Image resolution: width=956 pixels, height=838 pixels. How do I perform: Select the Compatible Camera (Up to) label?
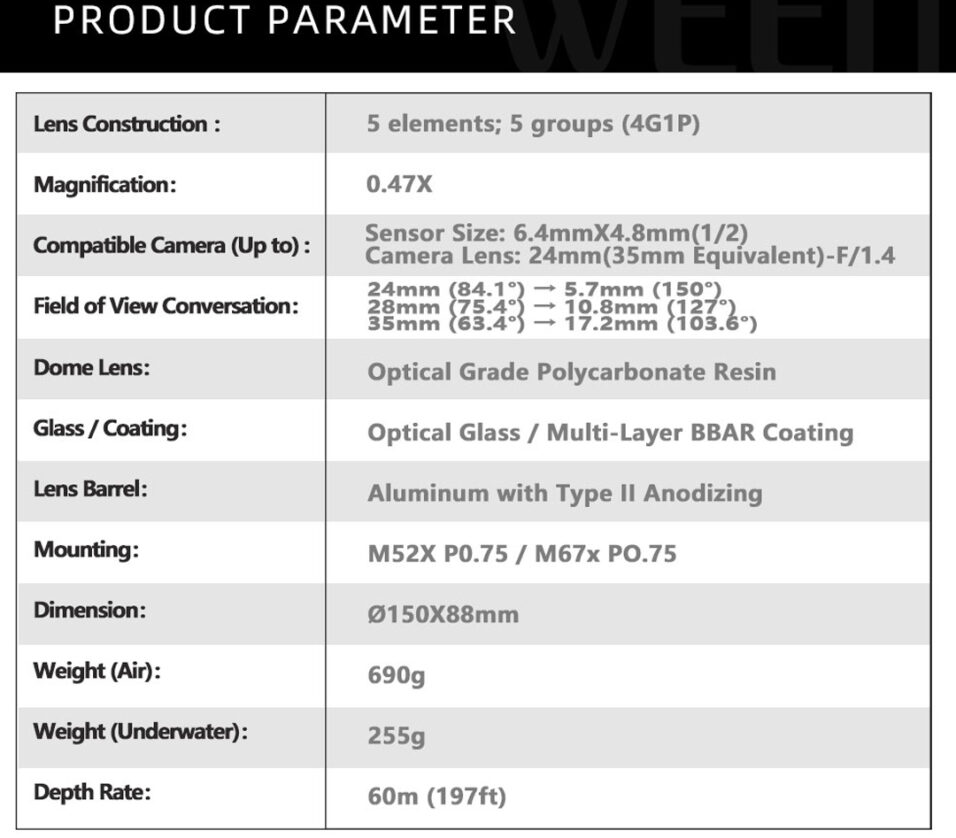click(x=172, y=245)
